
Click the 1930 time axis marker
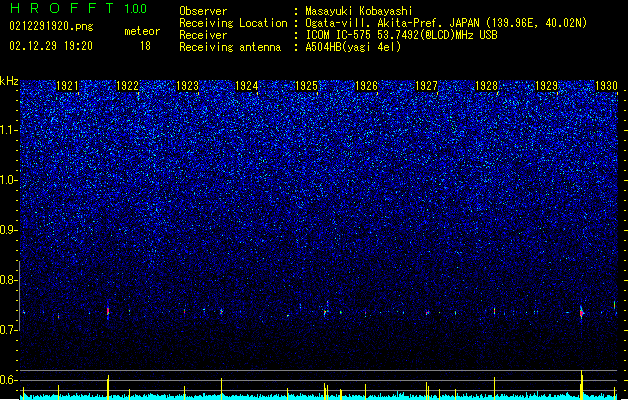[x=606, y=86]
